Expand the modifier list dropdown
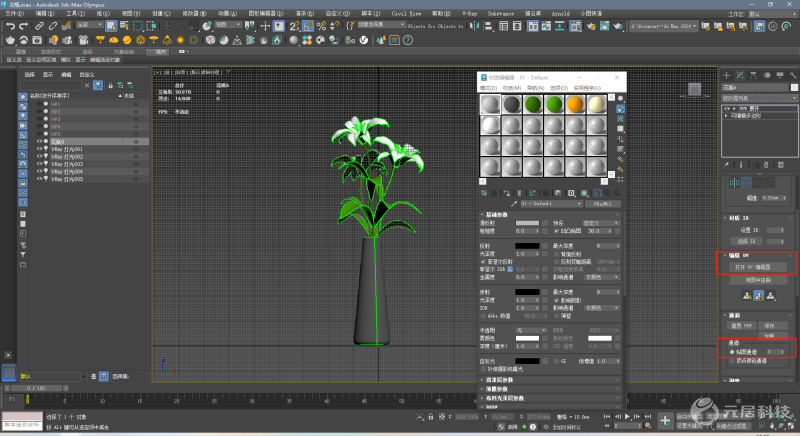 (758, 99)
